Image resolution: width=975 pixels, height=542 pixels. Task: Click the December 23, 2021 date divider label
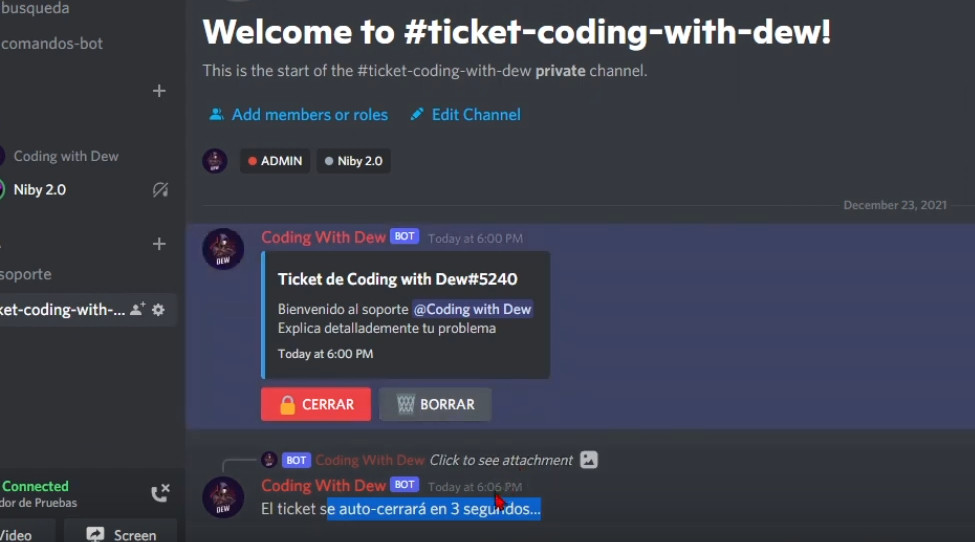895,205
